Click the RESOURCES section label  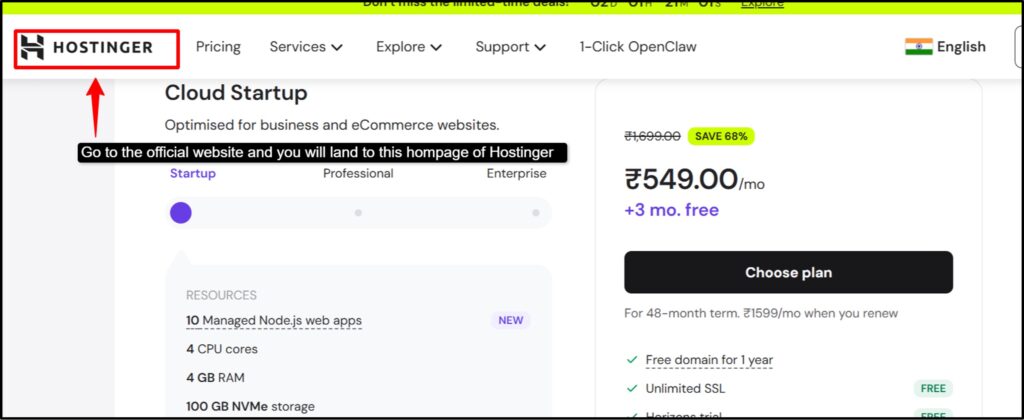coord(221,295)
